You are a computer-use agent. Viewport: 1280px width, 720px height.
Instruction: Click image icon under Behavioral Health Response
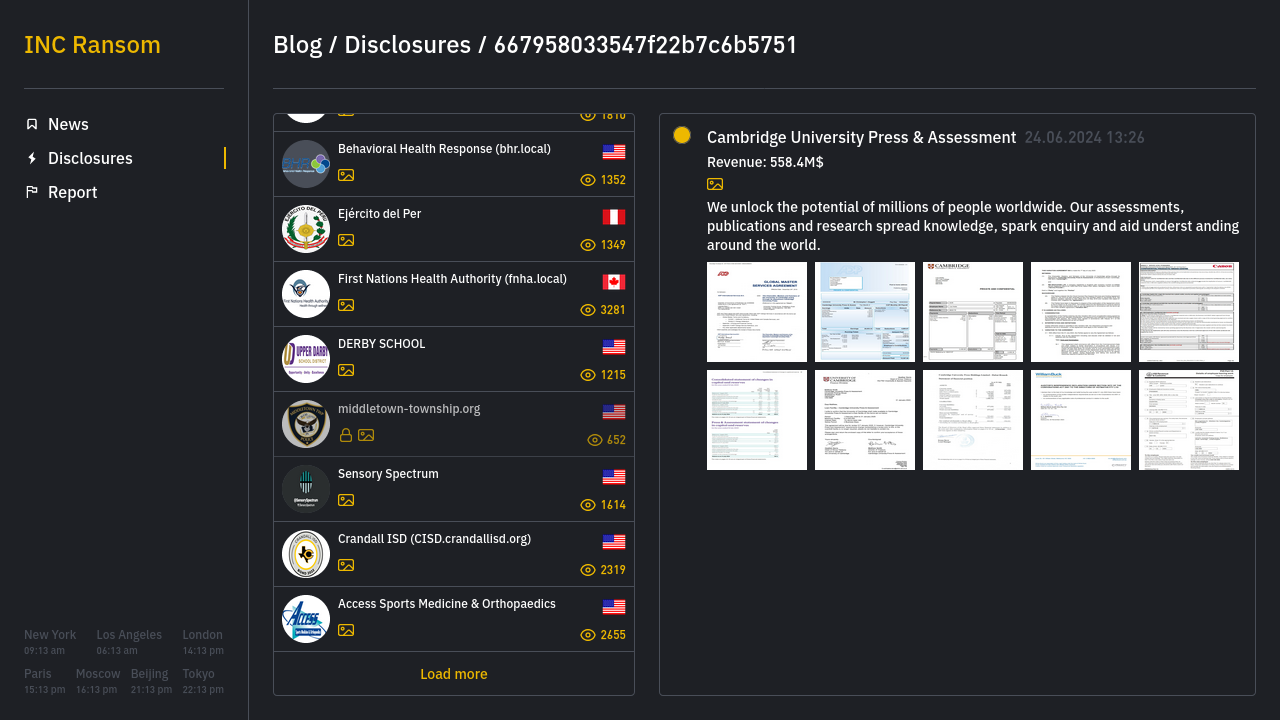[x=346, y=175]
